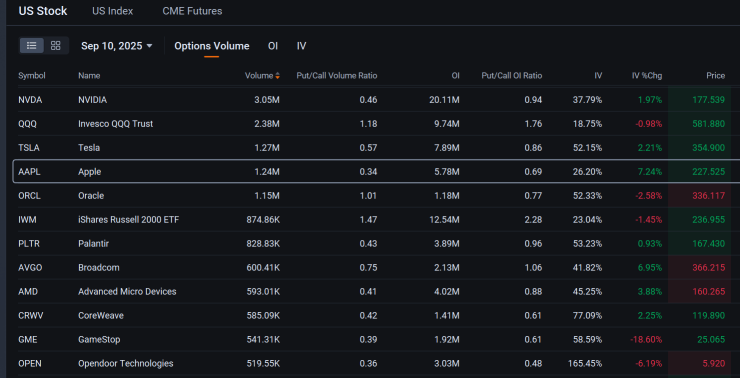Click the IV %Chg column header
This screenshot has width=740, height=378.
point(647,76)
